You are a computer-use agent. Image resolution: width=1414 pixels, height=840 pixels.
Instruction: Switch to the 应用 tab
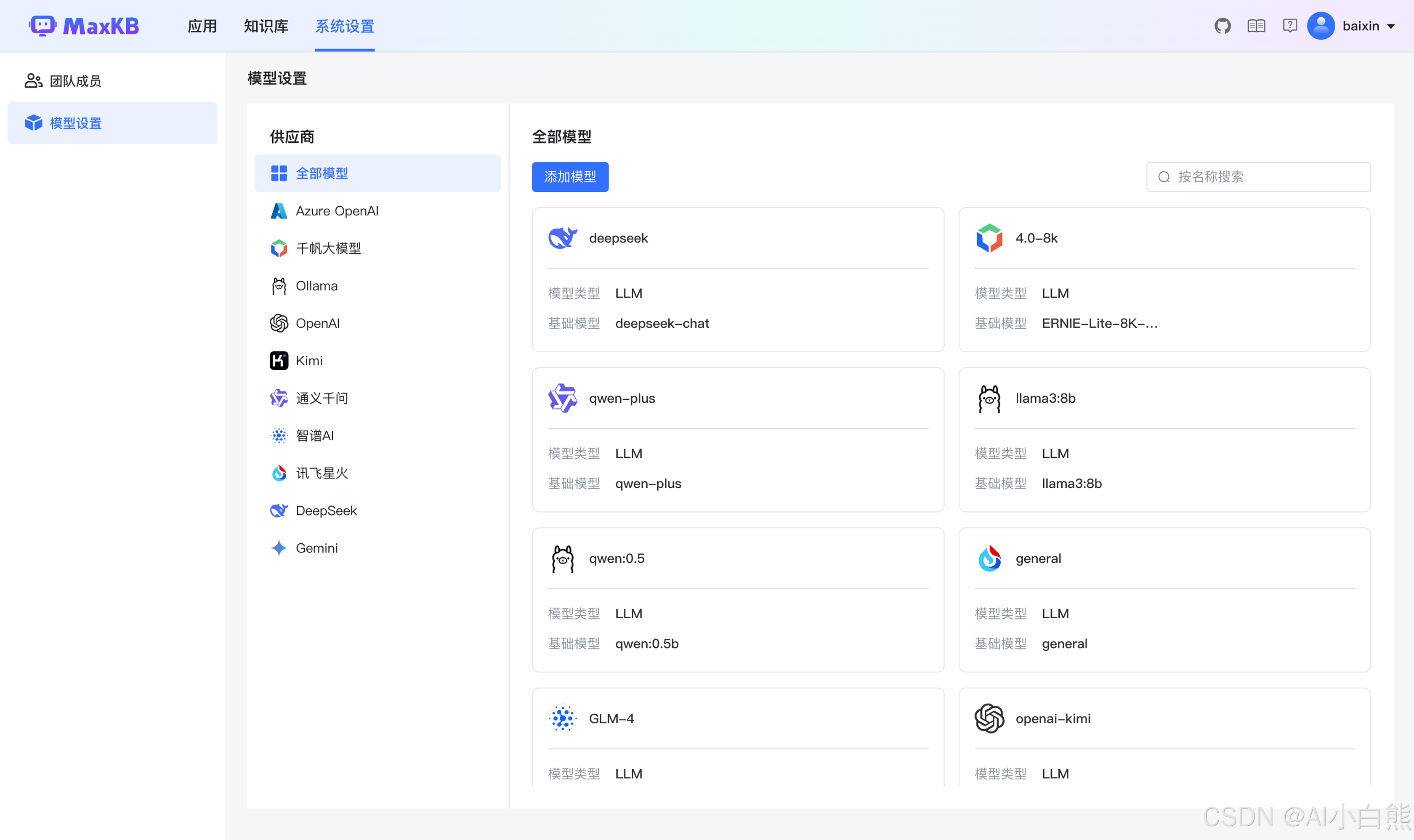point(202,26)
